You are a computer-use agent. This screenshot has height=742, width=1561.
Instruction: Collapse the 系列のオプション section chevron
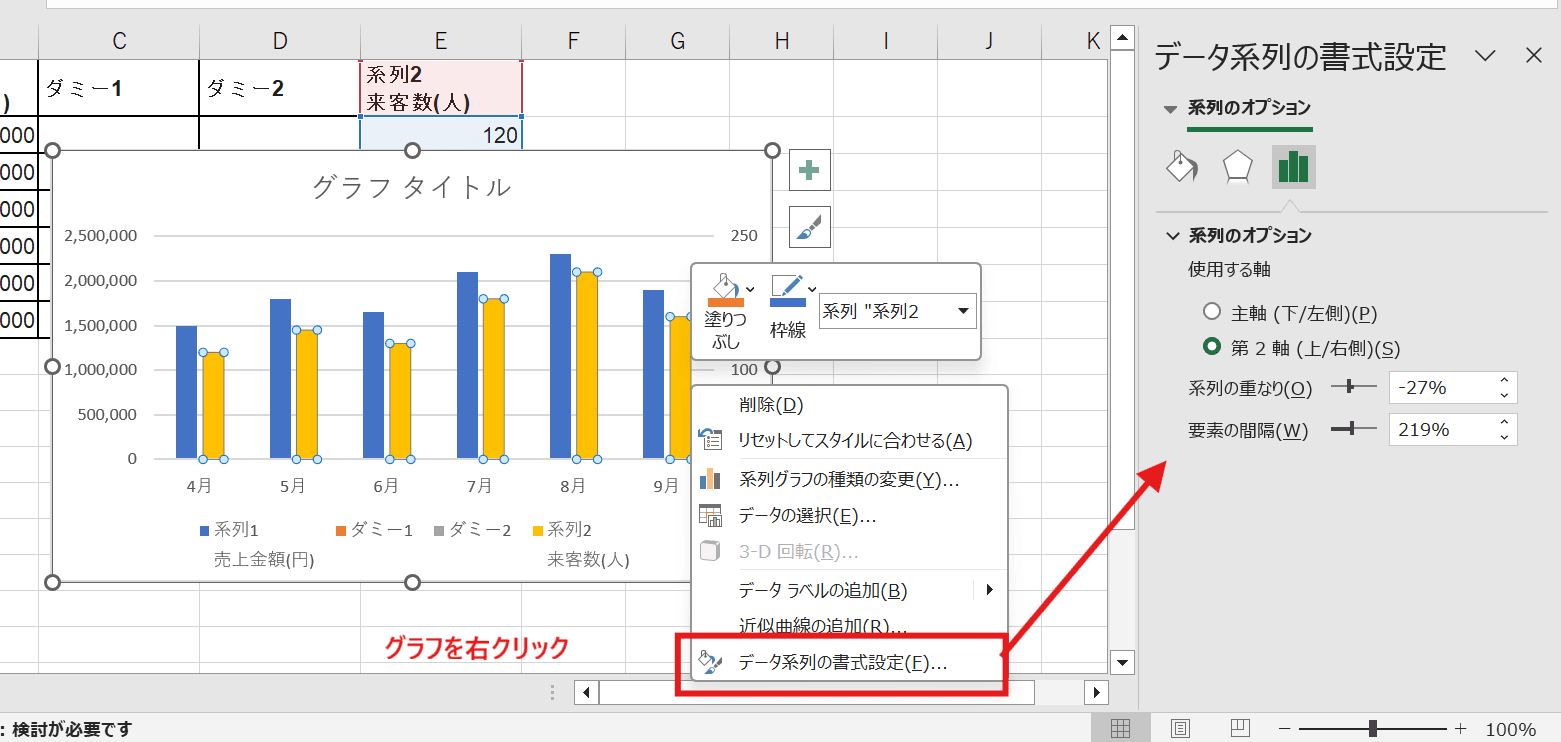click(x=1173, y=236)
